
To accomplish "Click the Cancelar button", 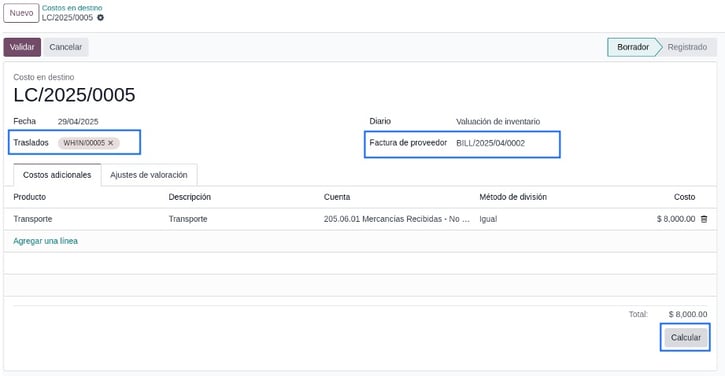I will coord(66,47).
